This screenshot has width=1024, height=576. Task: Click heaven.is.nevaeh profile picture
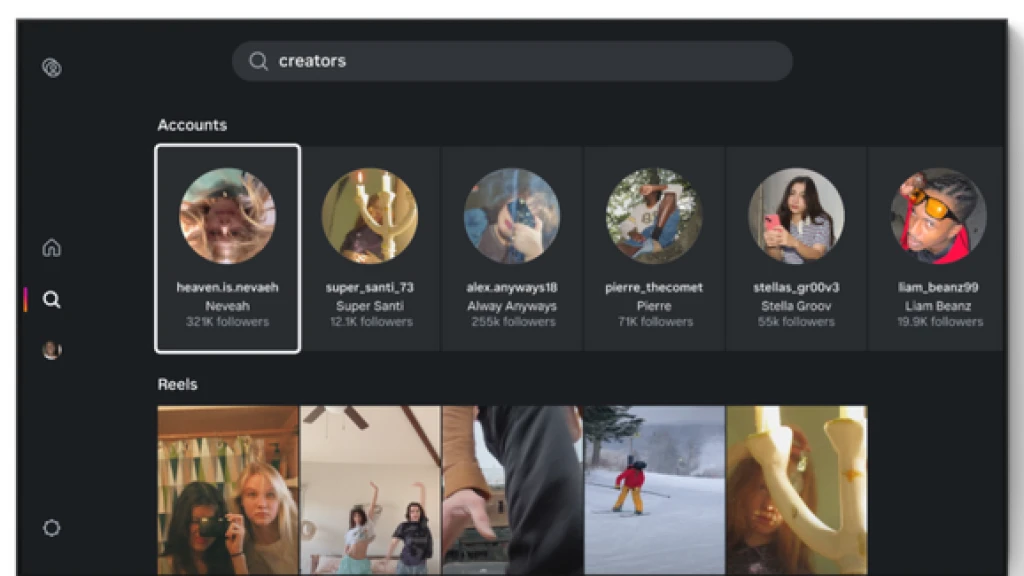(x=227, y=216)
